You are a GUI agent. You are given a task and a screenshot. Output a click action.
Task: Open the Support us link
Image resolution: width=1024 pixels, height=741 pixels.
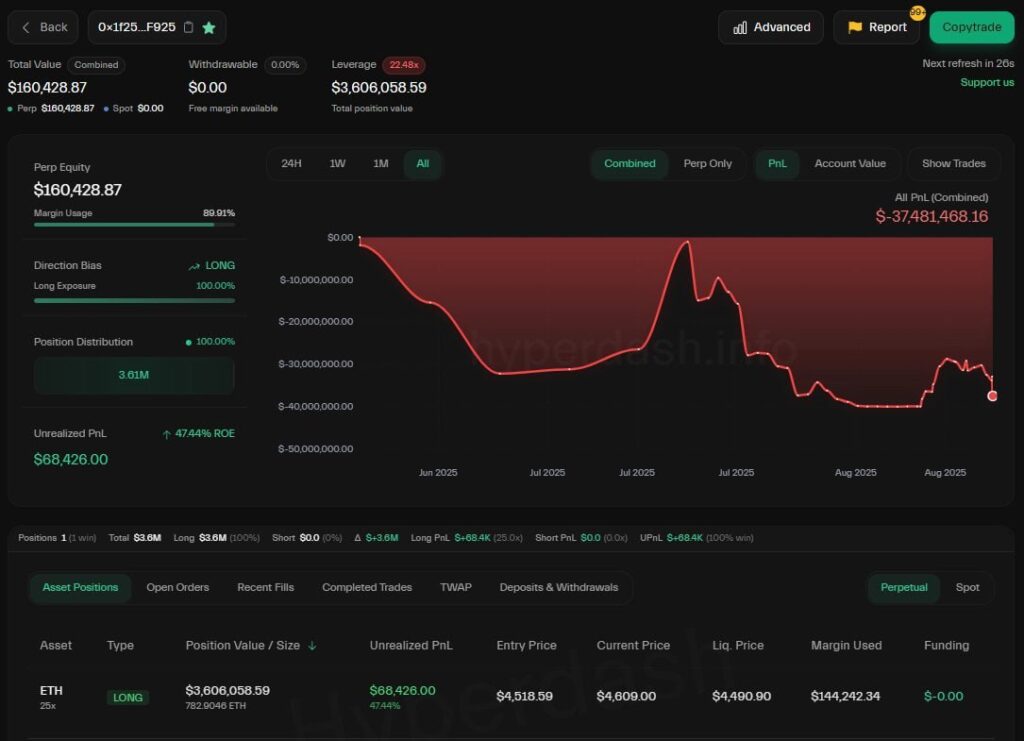pyautogui.click(x=986, y=82)
